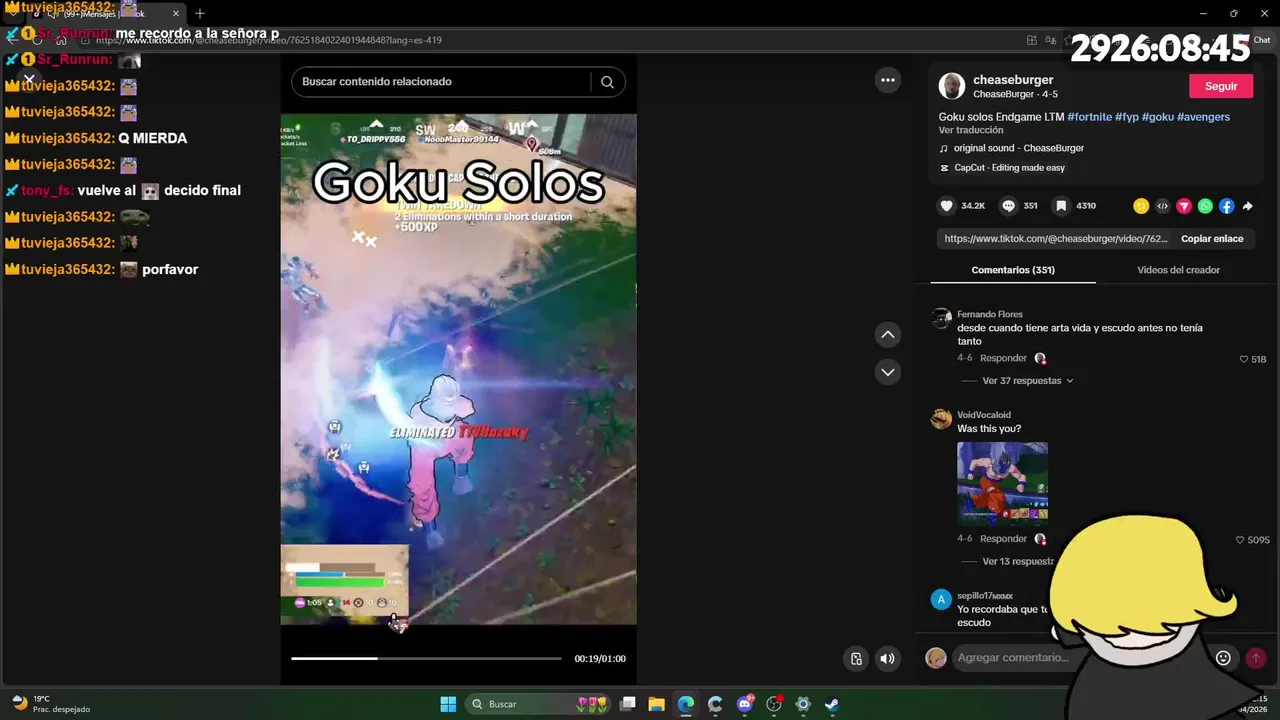
Task: Click the embed code icon
Action: (1162, 206)
